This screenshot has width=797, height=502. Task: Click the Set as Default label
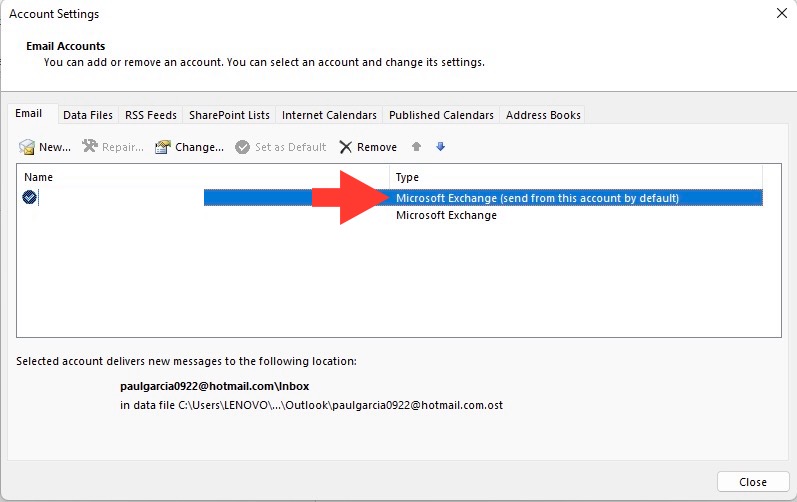290,147
